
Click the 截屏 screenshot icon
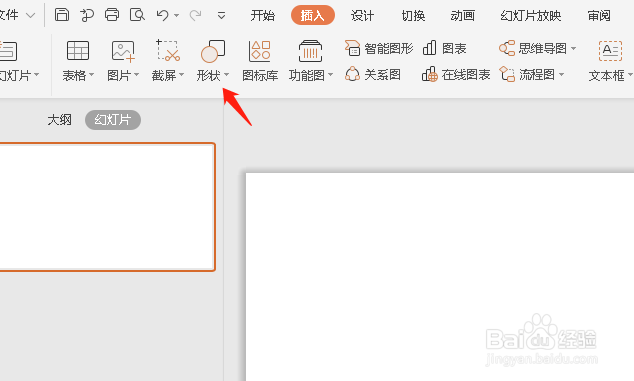click(x=167, y=51)
